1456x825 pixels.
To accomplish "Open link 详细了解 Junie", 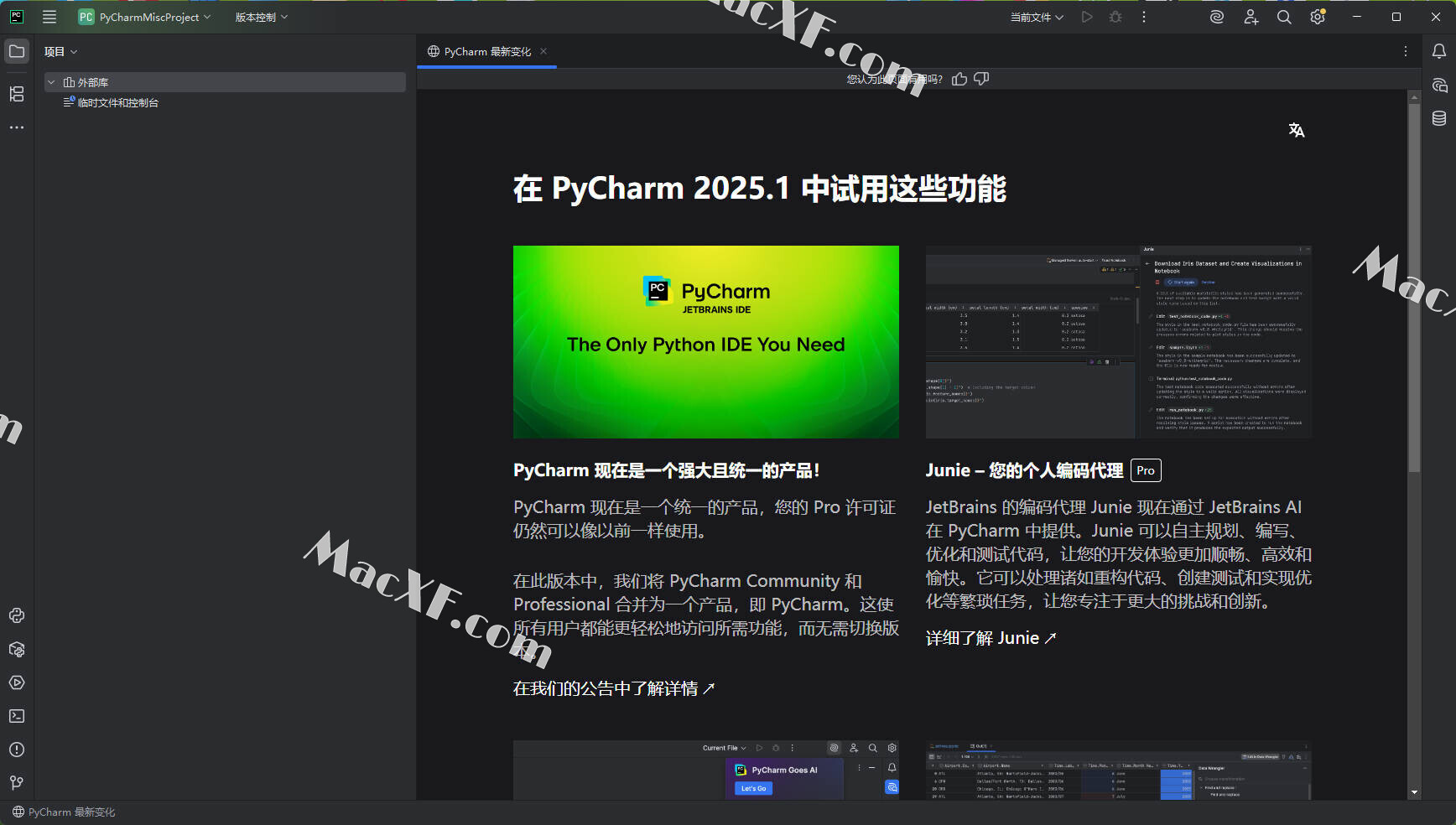I will 991,638.
